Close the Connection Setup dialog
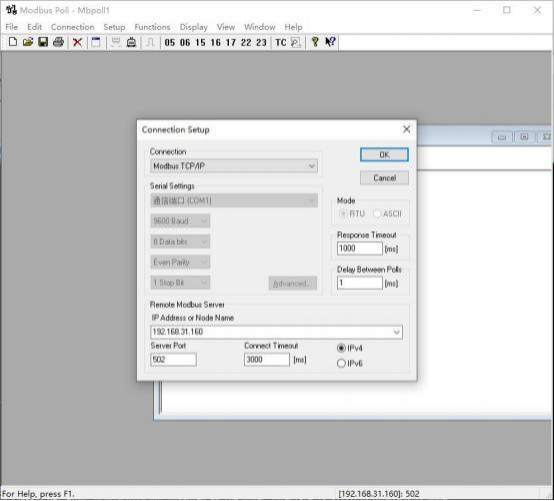554x501 pixels. (x=406, y=130)
